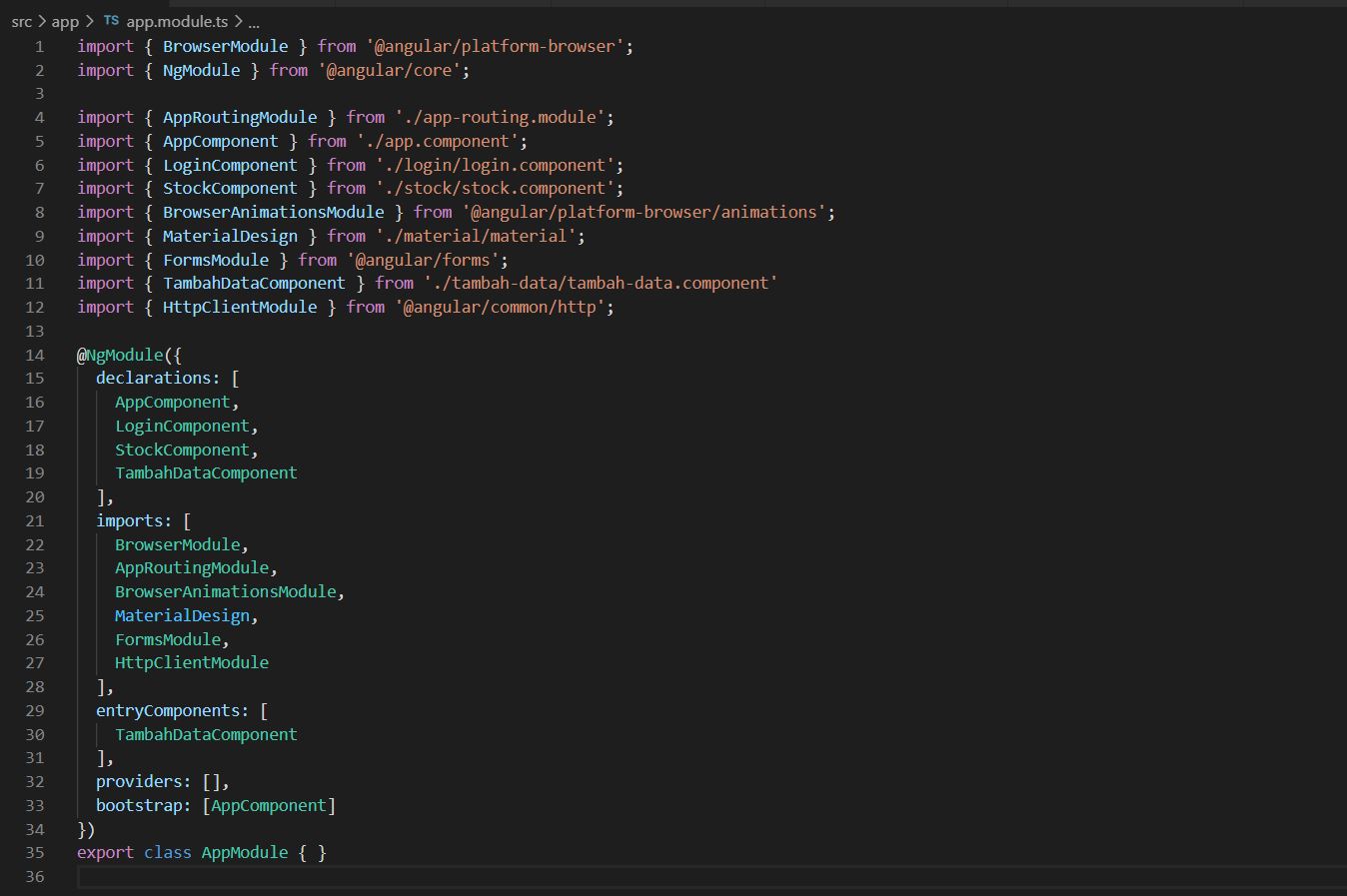This screenshot has width=1347, height=896.
Task: Click the entryComponents property key
Action: point(168,710)
